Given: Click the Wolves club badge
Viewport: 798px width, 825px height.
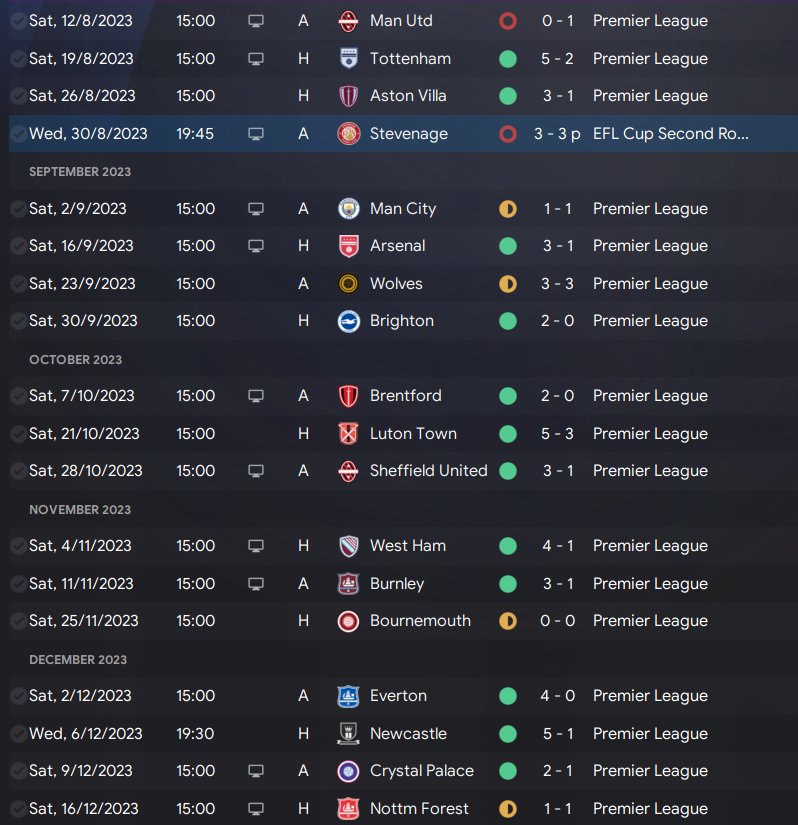Looking at the screenshot, I should (x=348, y=284).
